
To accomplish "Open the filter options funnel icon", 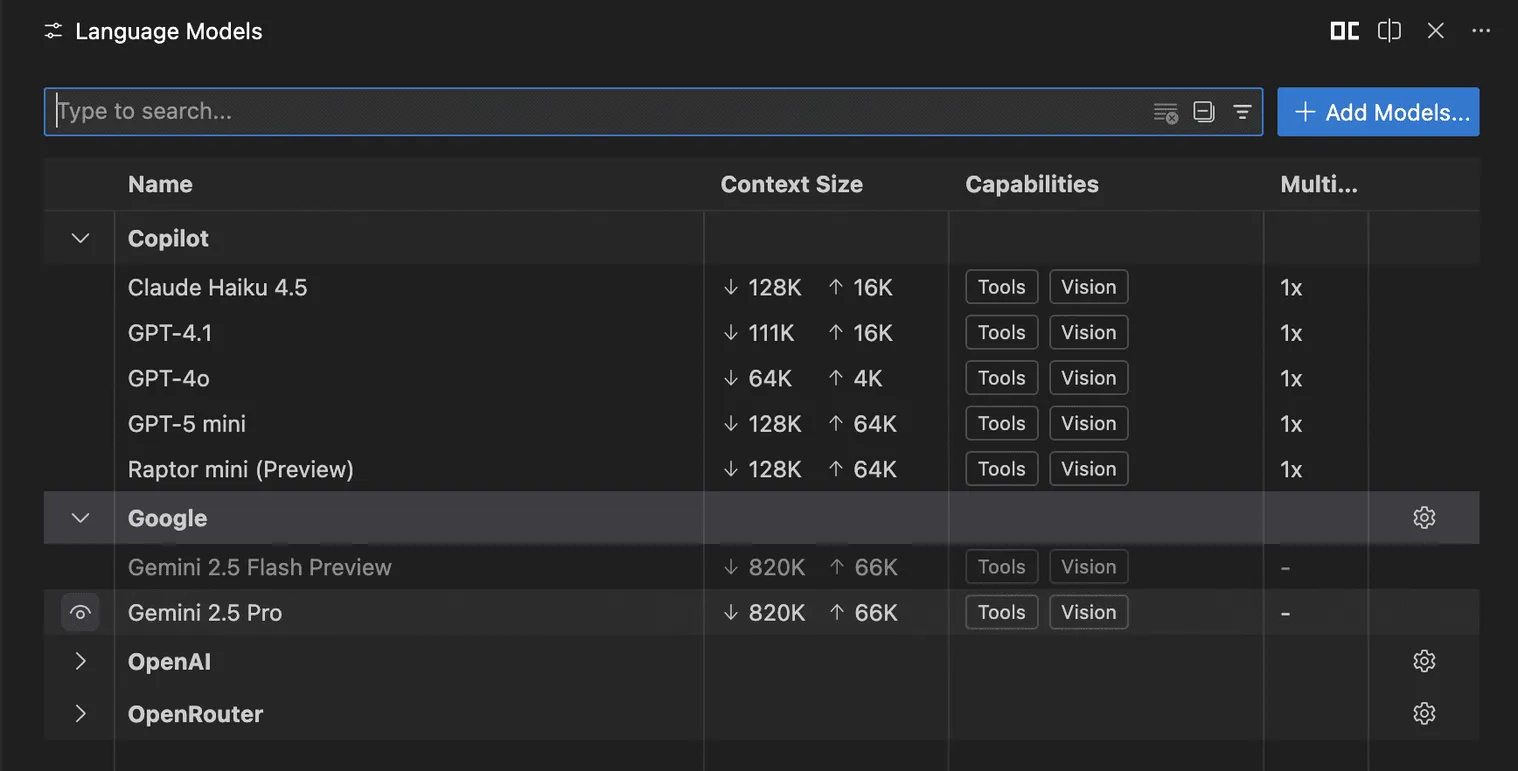I will tap(1242, 112).
